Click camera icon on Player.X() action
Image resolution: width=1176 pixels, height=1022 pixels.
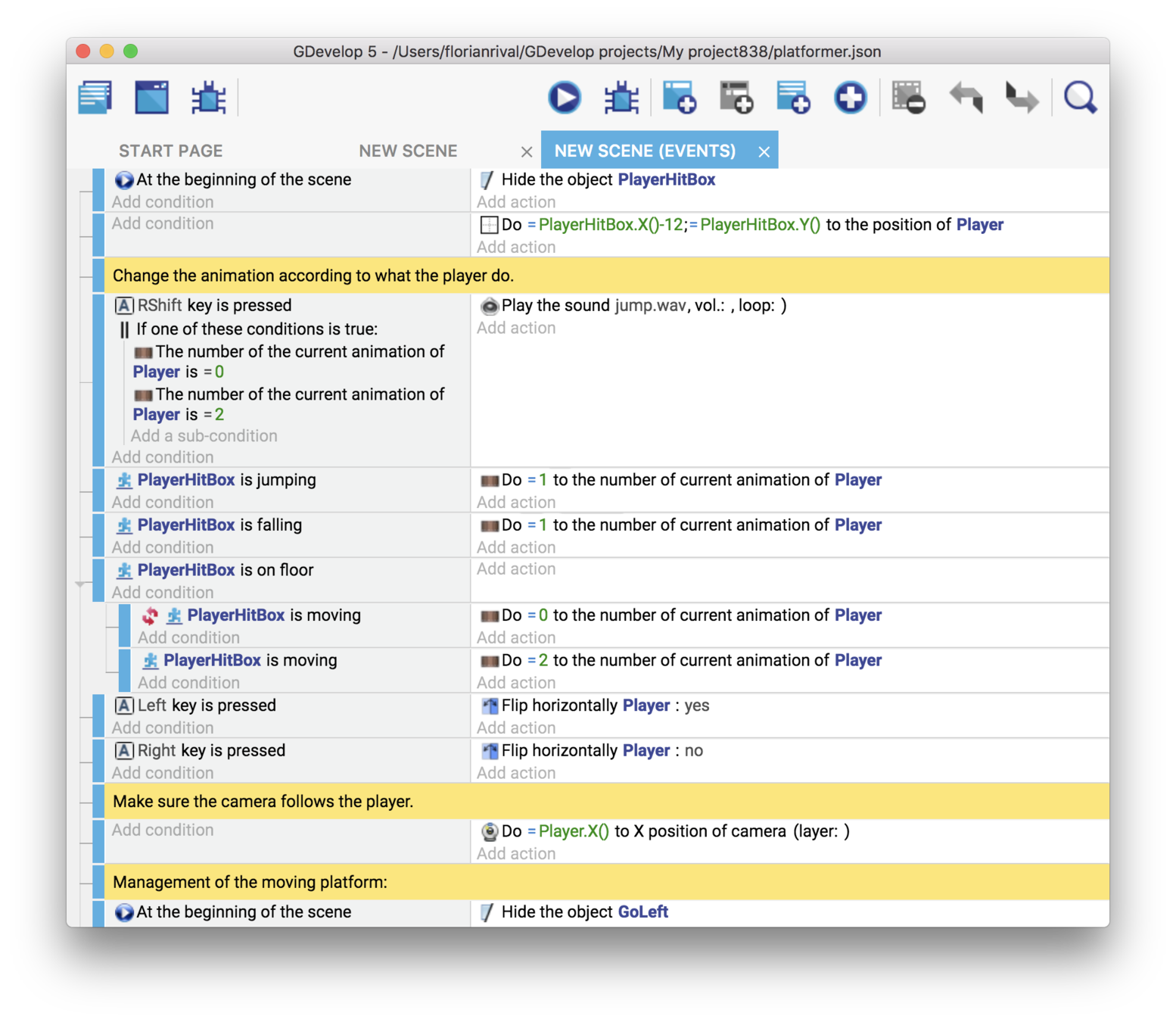tap(490, 832)
